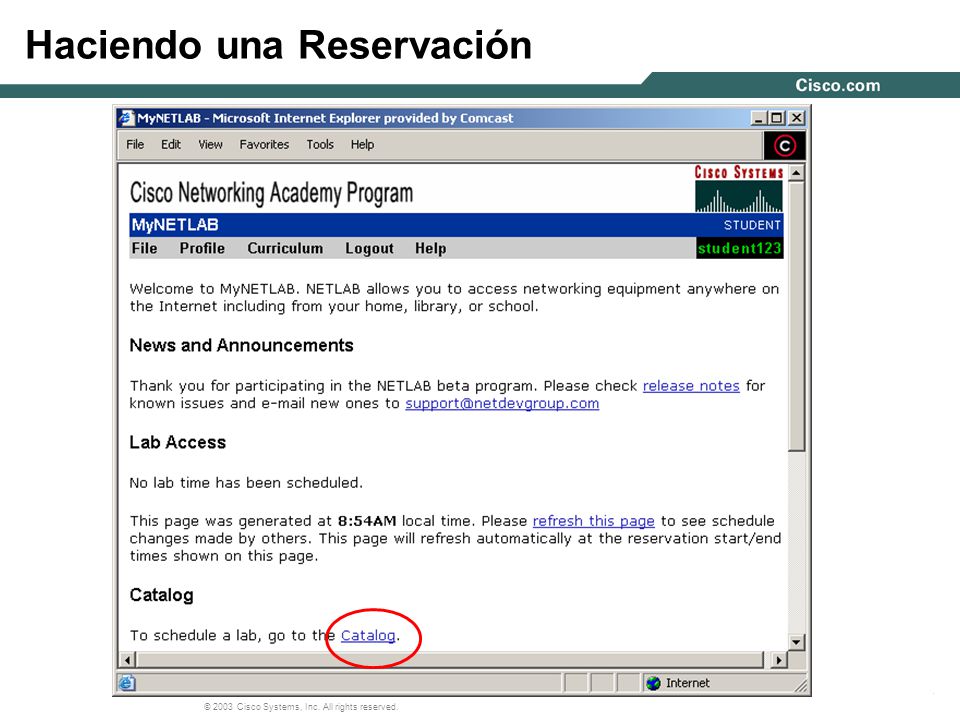The image size is (960, 720).
Task: Maximize the MyNETLAB browser window
Action: tap(777, 118)
